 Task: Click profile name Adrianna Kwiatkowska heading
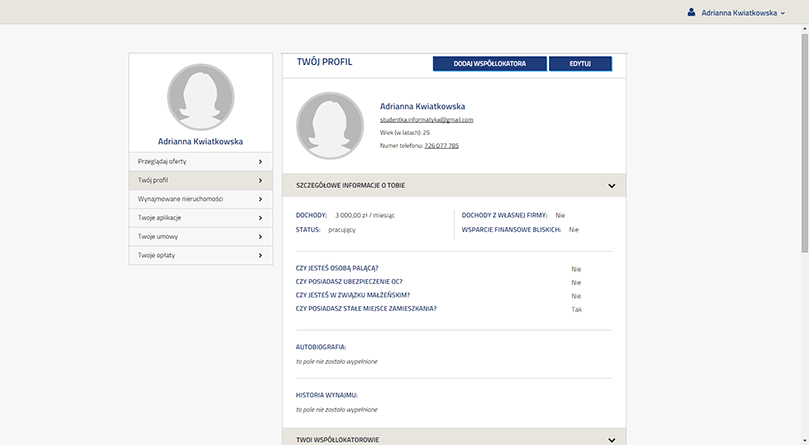coord(422,106)
